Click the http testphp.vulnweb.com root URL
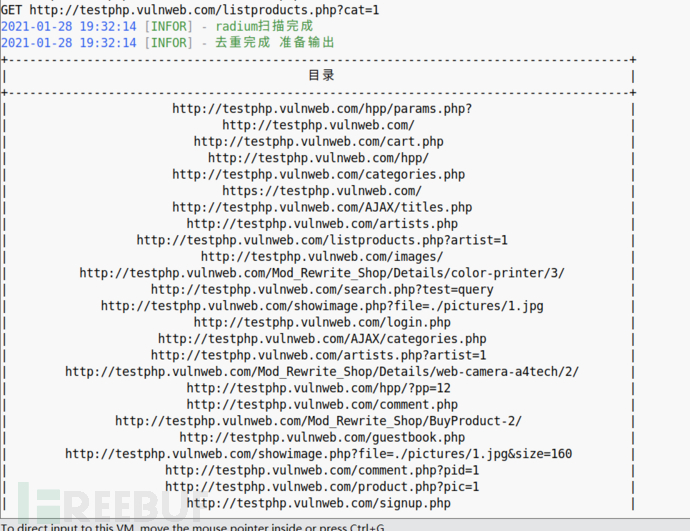 point(318,125)
